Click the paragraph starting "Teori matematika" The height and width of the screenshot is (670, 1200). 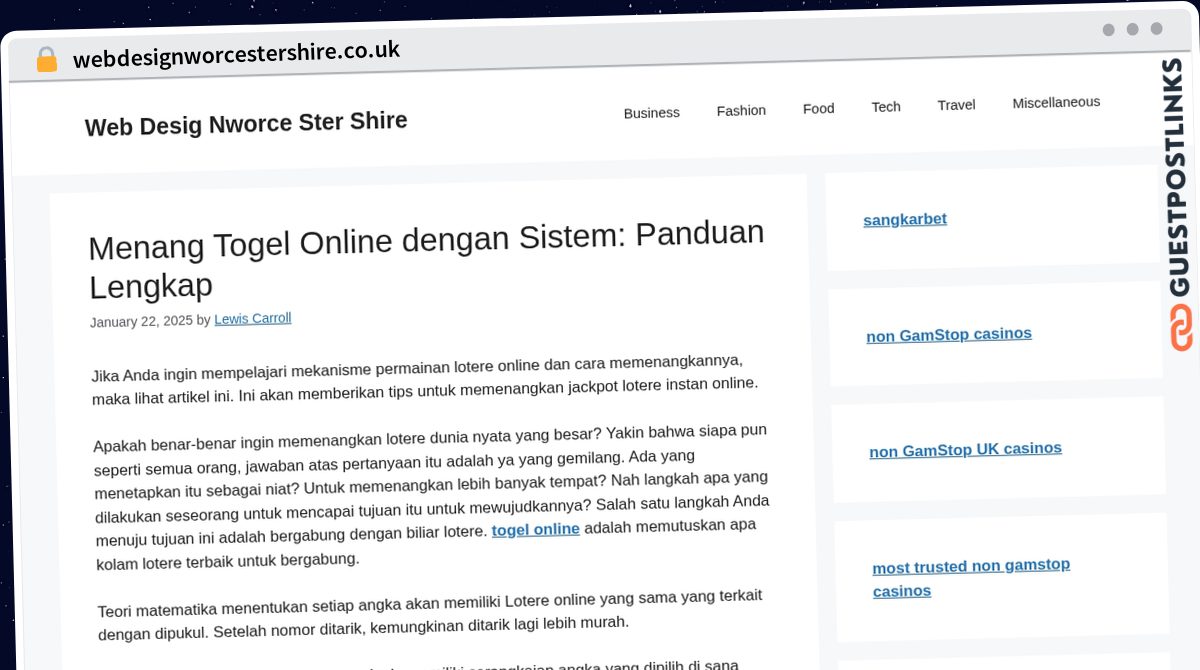tap(431, 614)
